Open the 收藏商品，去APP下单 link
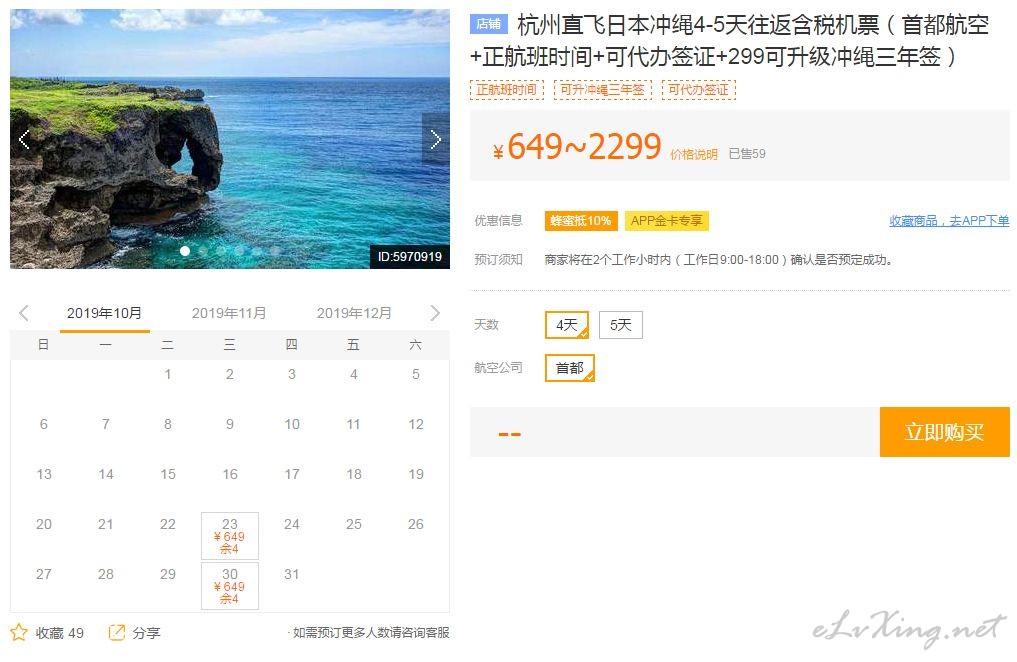Screen dimensions: 1017x662 (949, 221)
